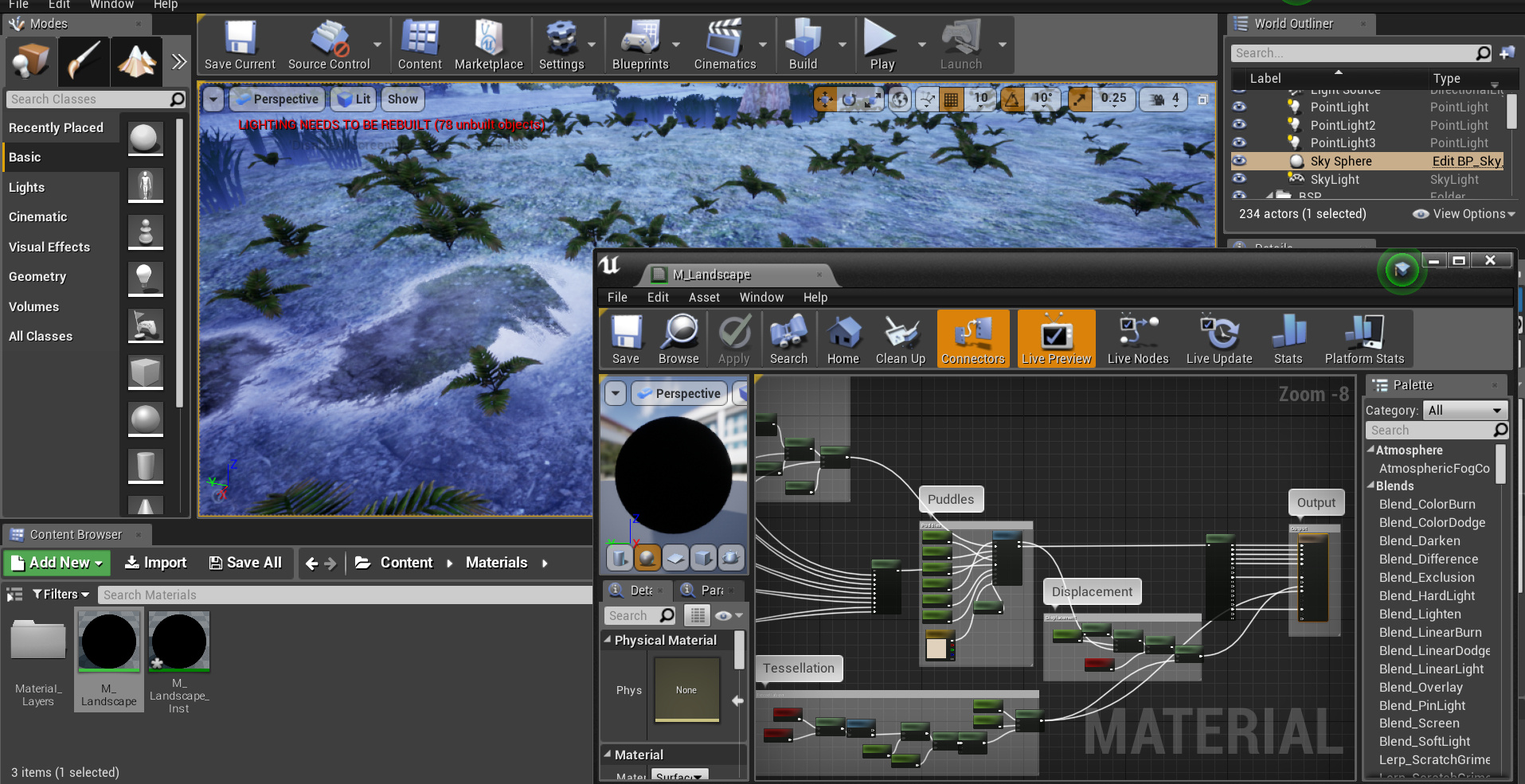Toggle visibility of SkyLight in the outliner

tap(1239, 179)
